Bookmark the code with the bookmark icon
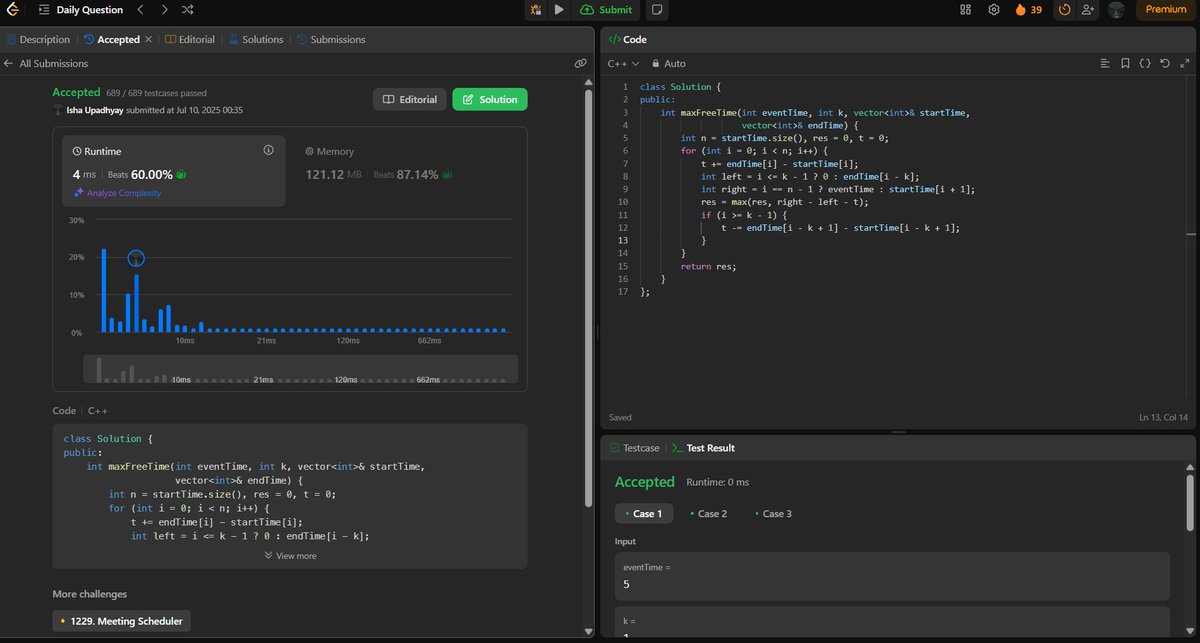This screenshot has width=1200, height=643. (x=1126, y=62)
